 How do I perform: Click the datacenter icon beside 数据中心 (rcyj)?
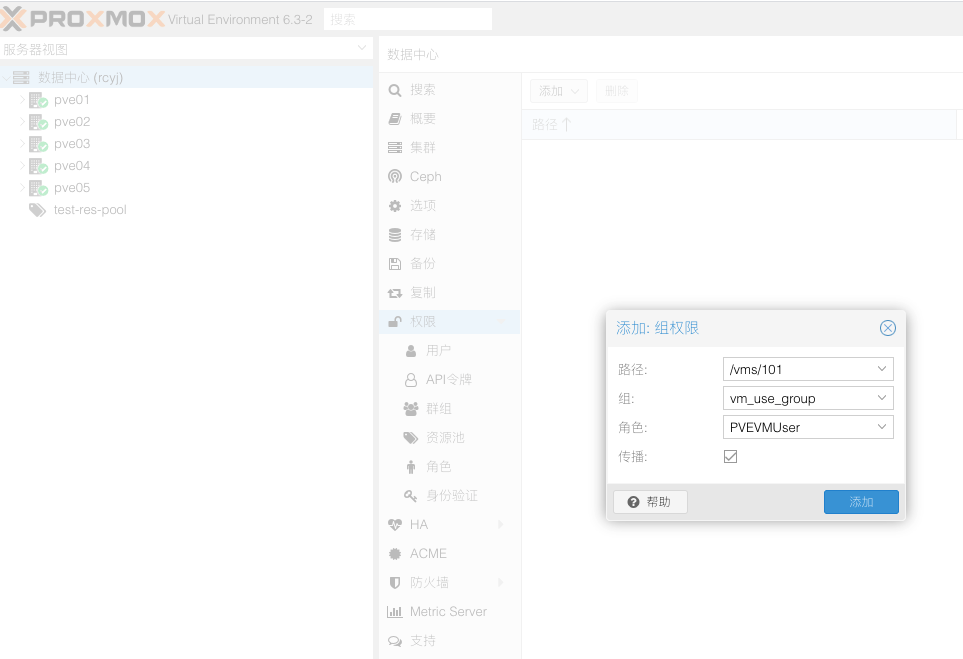(21, 77)
